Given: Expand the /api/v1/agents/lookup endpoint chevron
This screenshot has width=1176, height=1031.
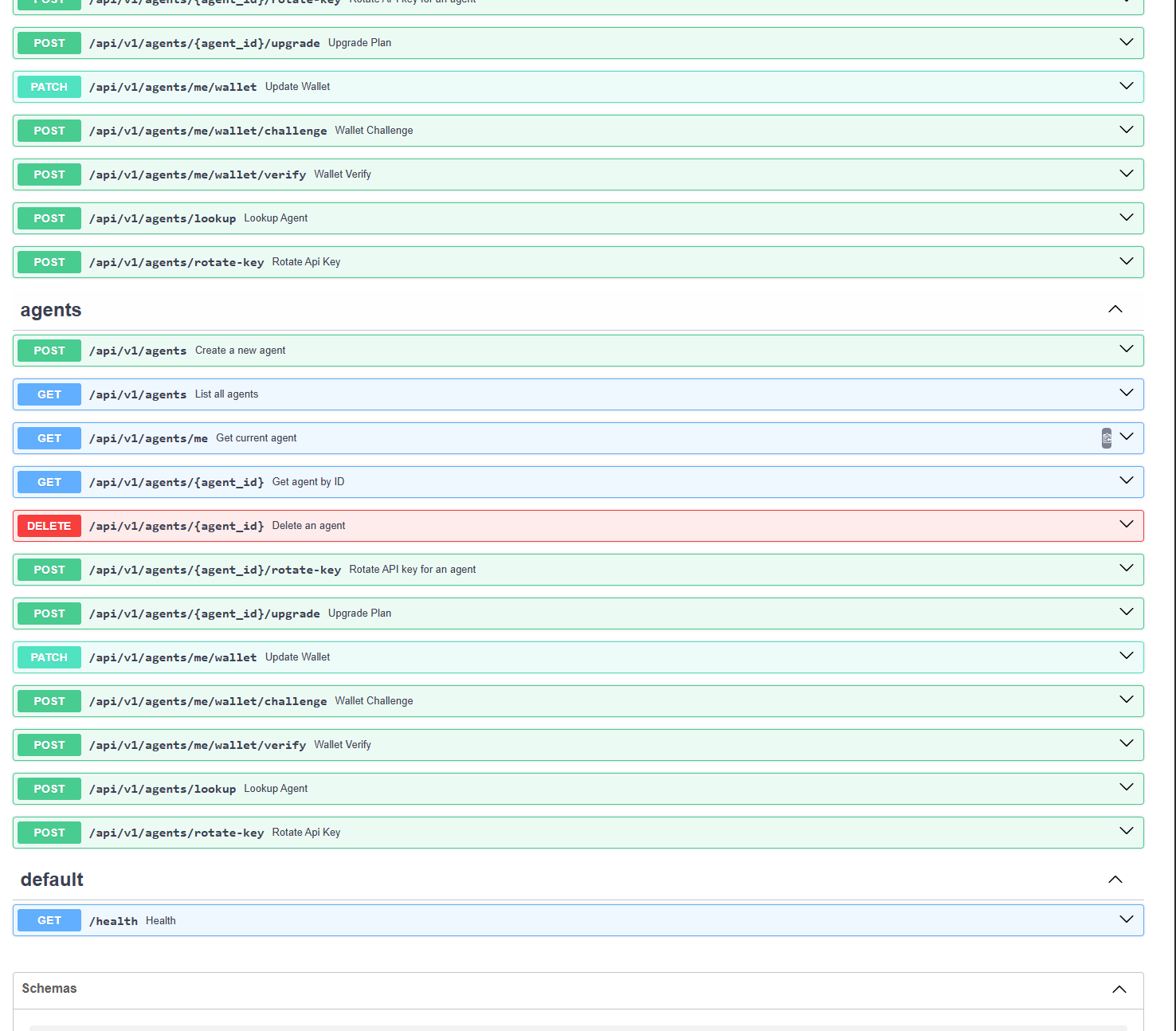Looking at the screenshot, I should click(x=1126, y=788).
